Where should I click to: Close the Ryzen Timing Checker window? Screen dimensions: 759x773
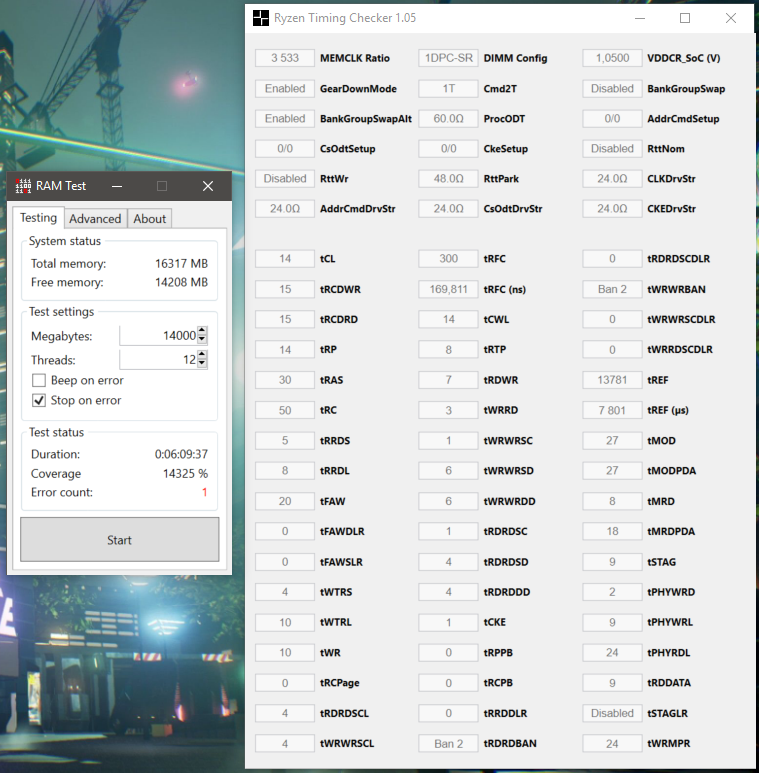click(730, 18)
